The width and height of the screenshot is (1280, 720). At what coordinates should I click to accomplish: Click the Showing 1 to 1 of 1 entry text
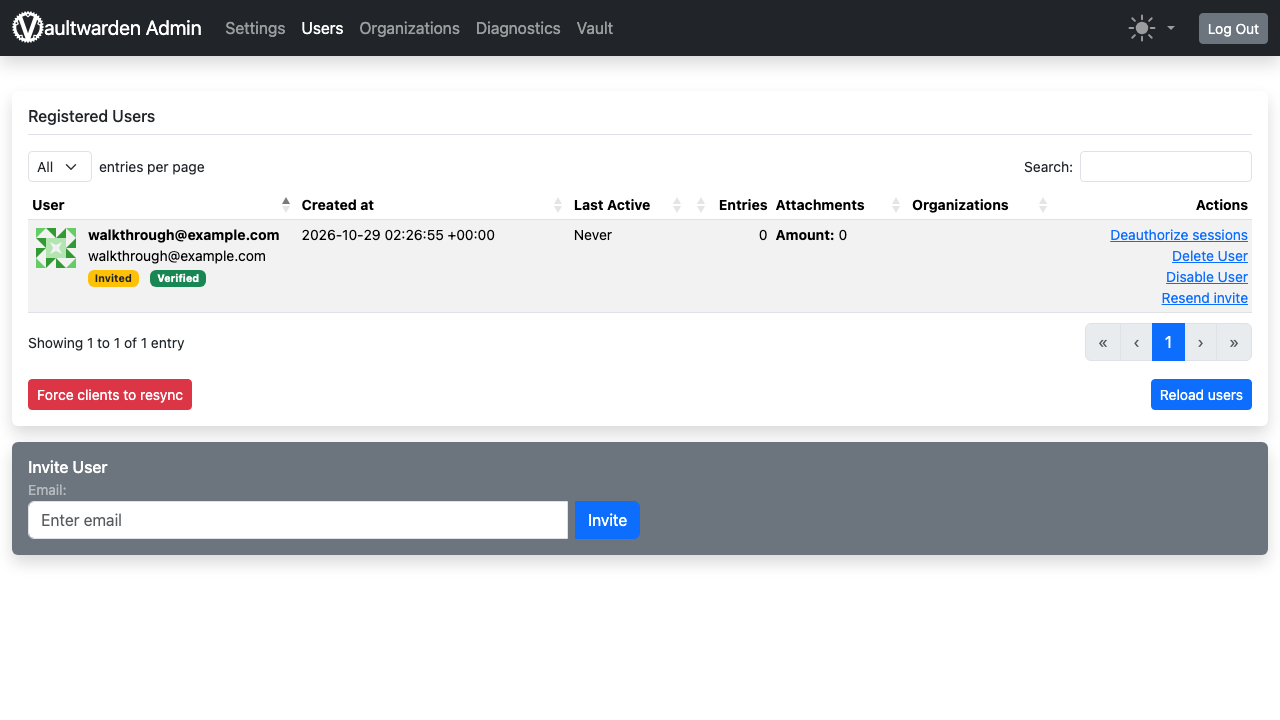pos(106,343)
